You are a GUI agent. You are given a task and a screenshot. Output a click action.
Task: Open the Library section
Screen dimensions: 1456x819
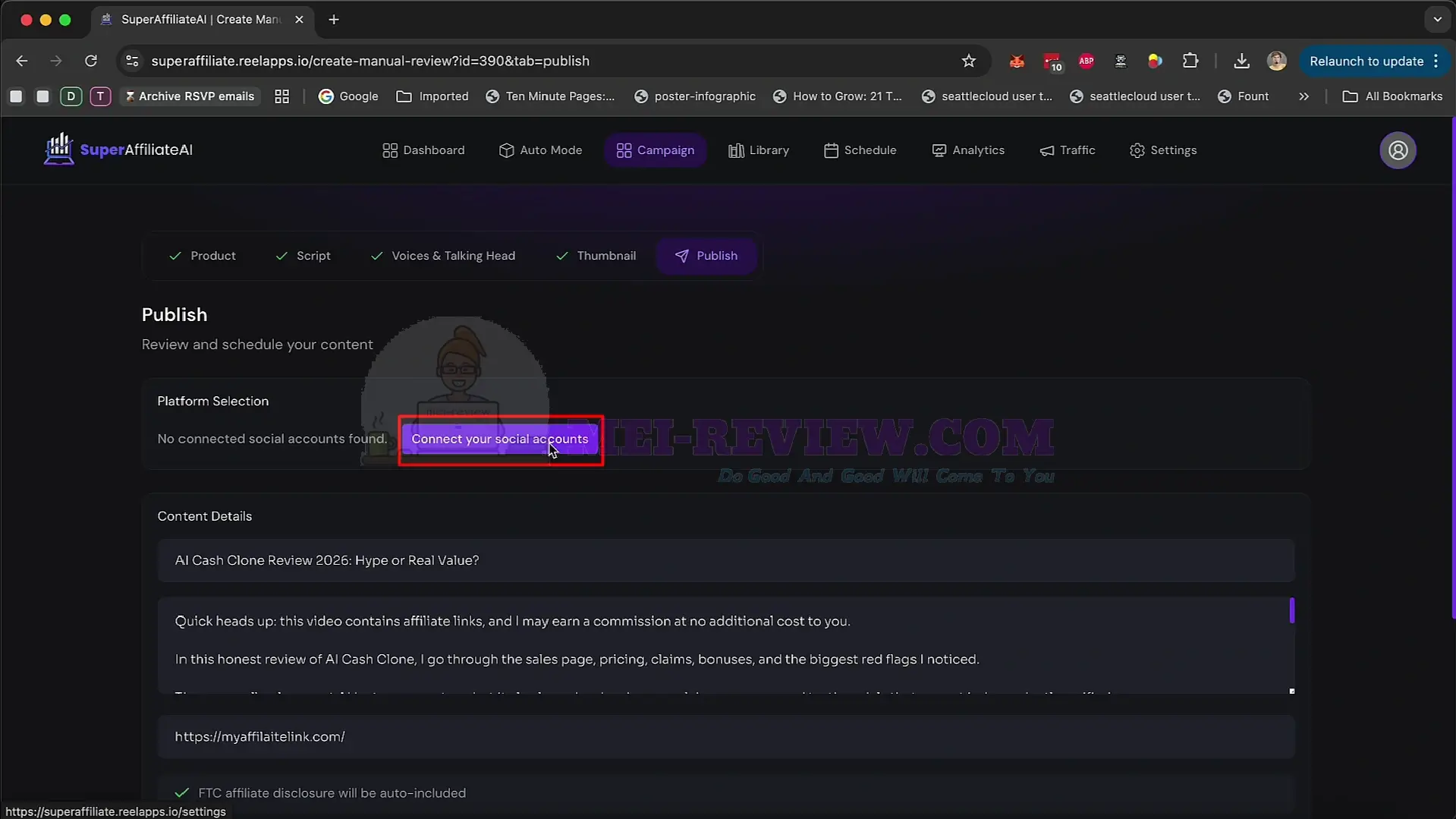[759, 150]
